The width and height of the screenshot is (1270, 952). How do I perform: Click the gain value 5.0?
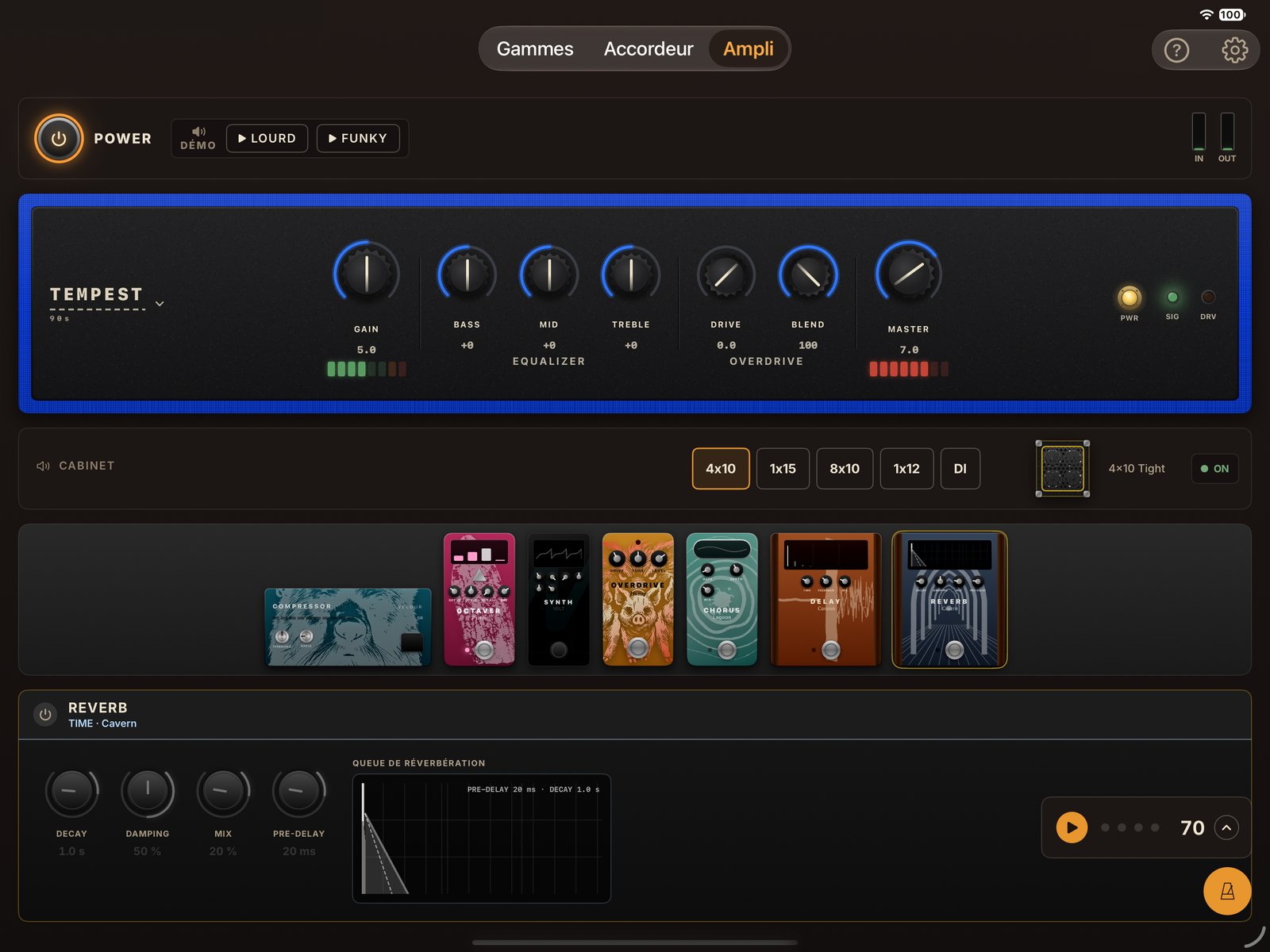pos(366,350)
